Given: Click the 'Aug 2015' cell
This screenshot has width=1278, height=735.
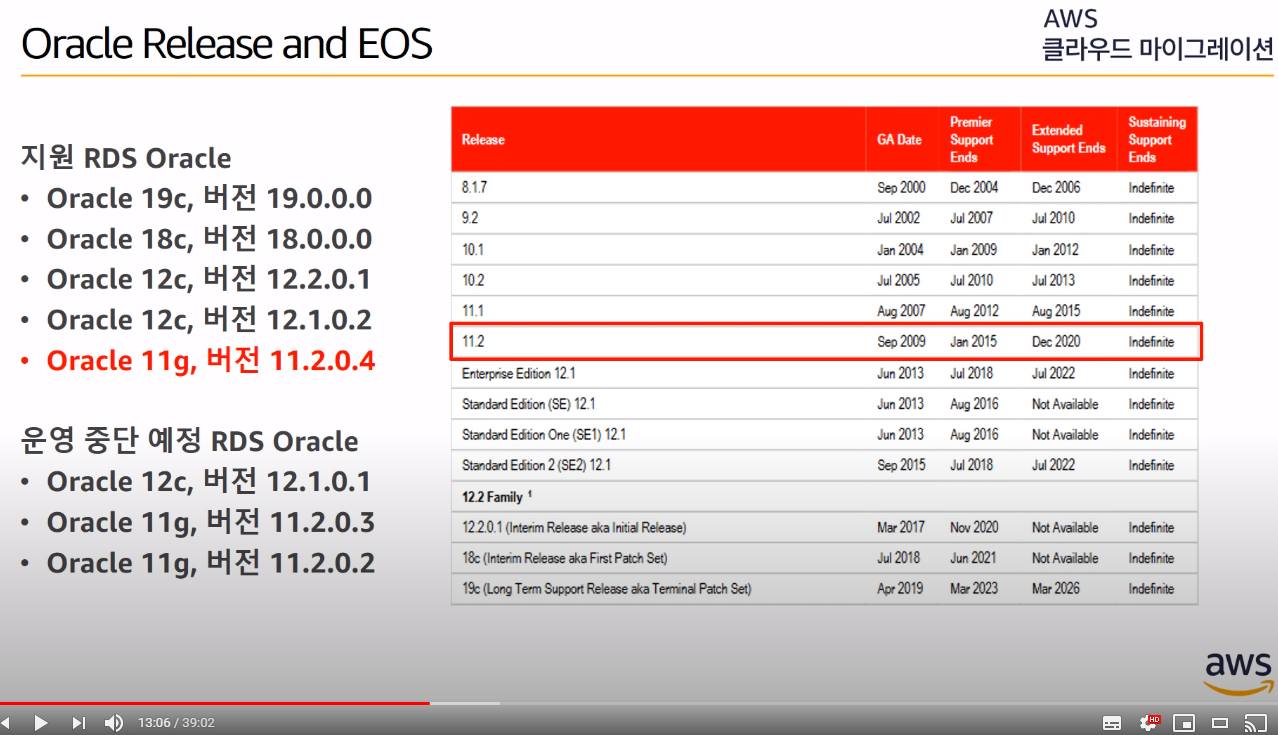Looking at the screenshot, I should [x=1056, y=311].
